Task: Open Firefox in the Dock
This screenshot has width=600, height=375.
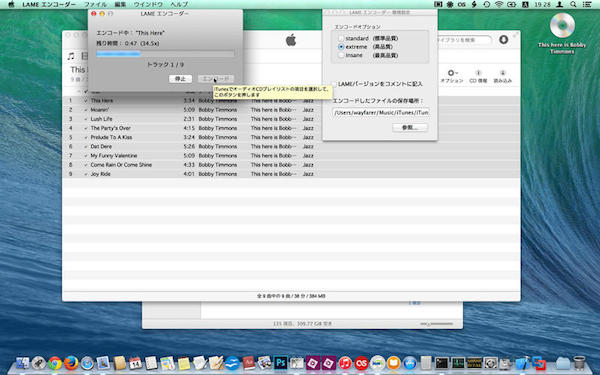Action: [71, 363]
